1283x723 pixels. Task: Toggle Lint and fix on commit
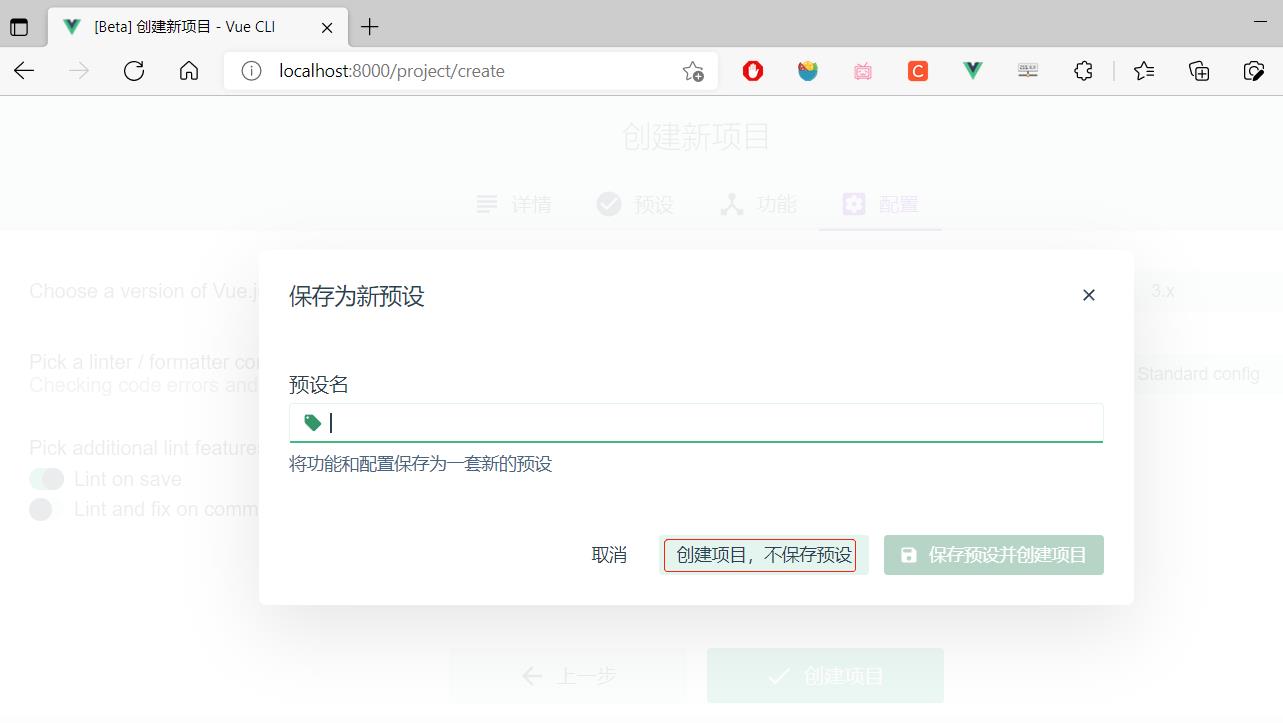pos(47,509)
